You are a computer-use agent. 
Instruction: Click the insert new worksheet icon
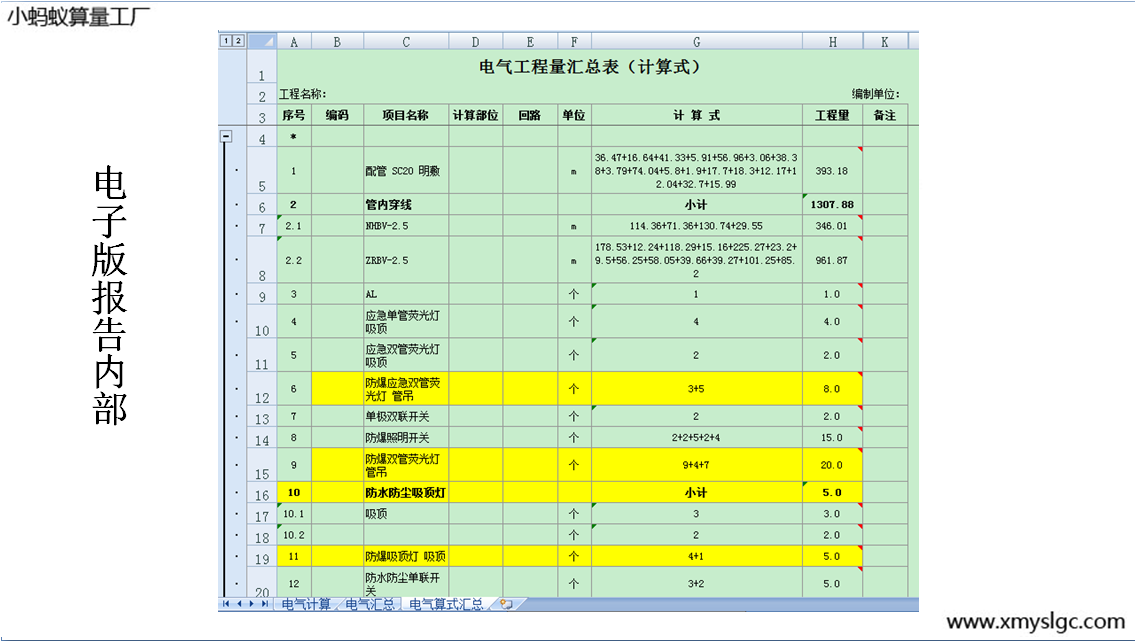(506, 604)
